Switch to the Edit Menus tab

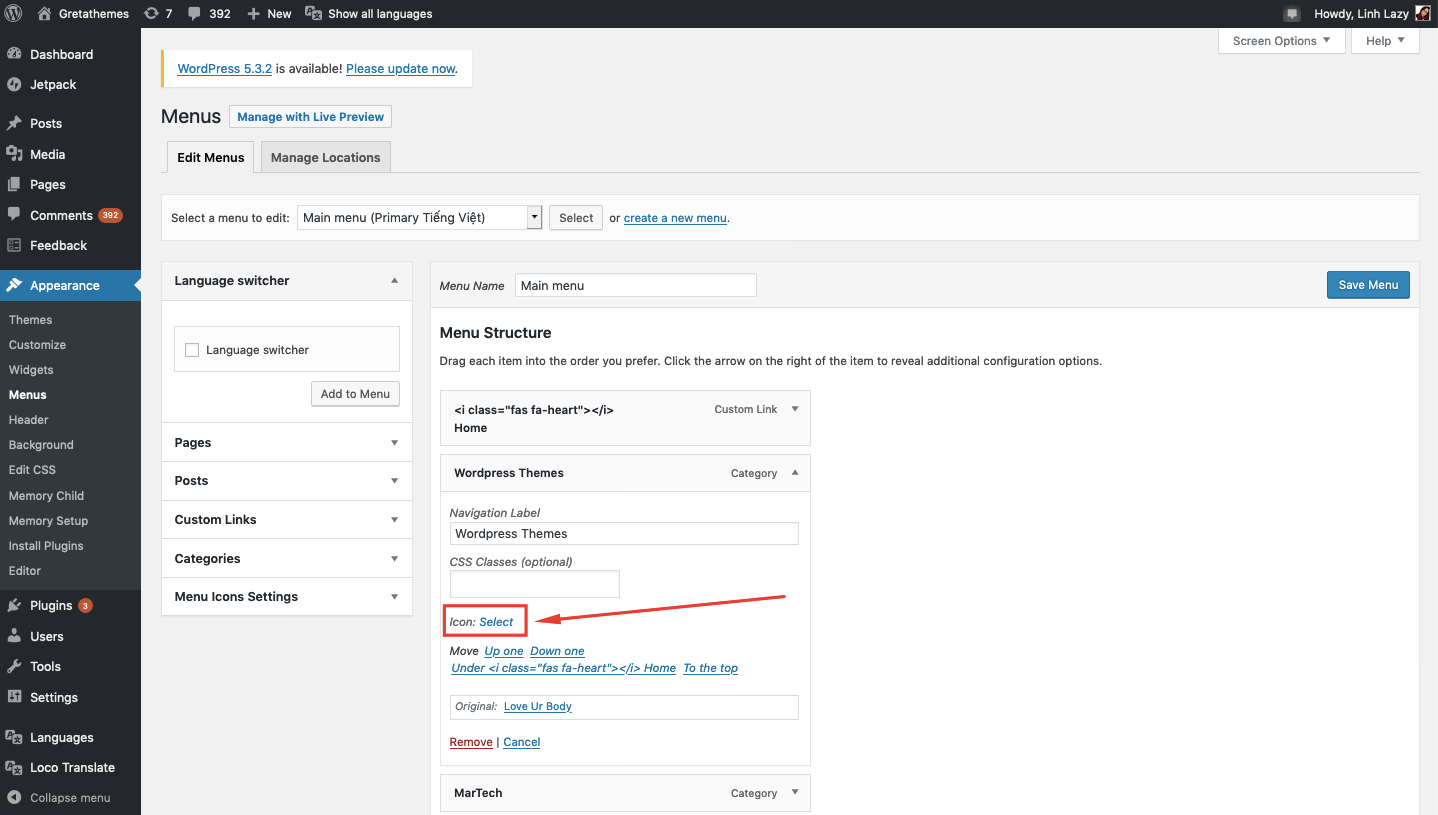point(210,157)
